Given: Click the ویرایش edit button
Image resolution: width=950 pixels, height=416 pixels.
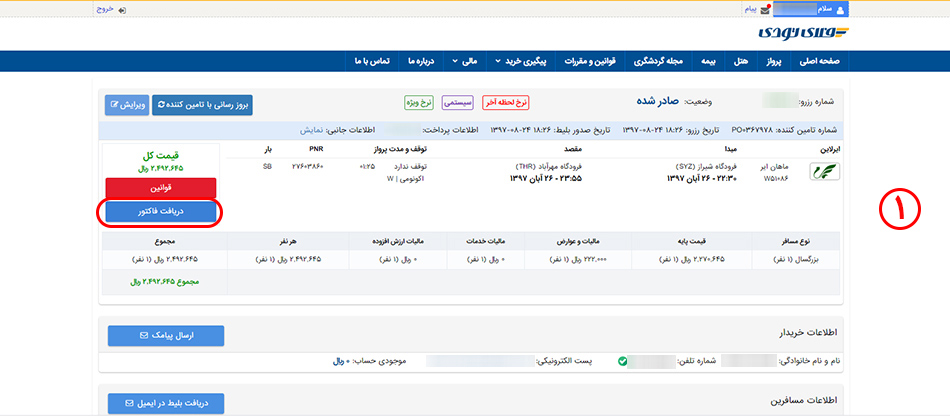Looking at the screenshot, I should [127, 105].
